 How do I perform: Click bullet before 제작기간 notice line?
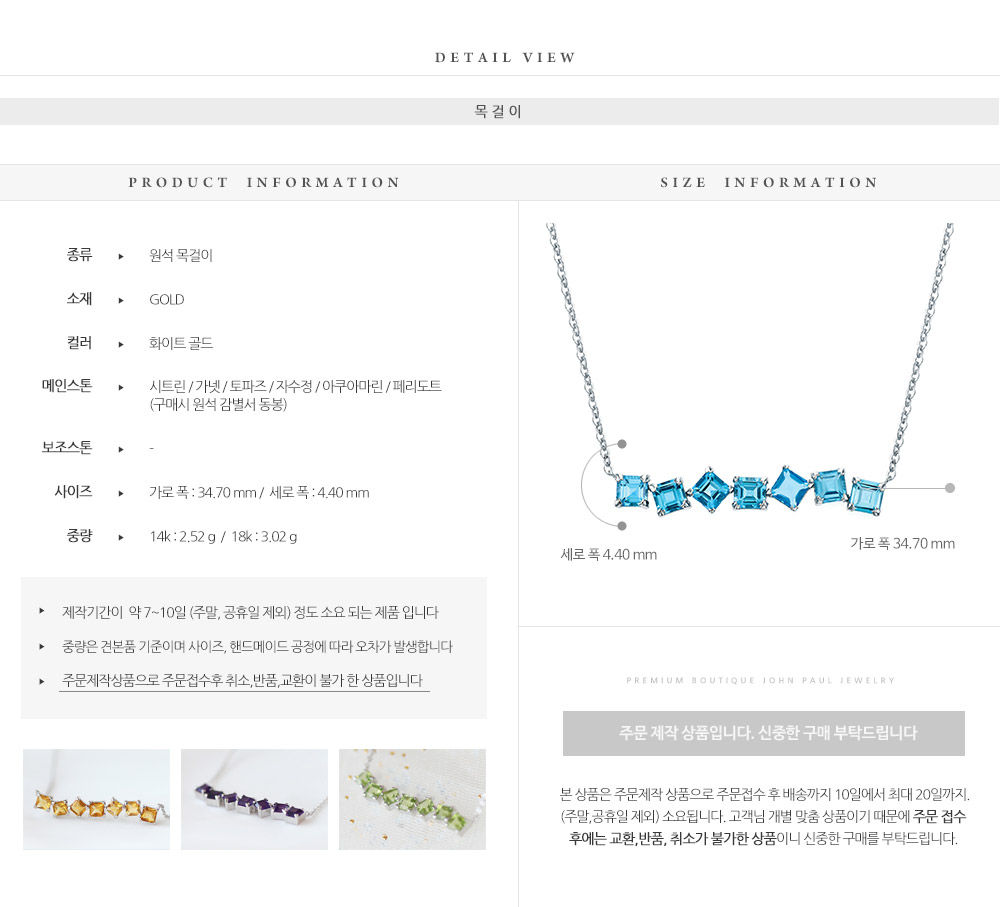(x=41, y=611)
